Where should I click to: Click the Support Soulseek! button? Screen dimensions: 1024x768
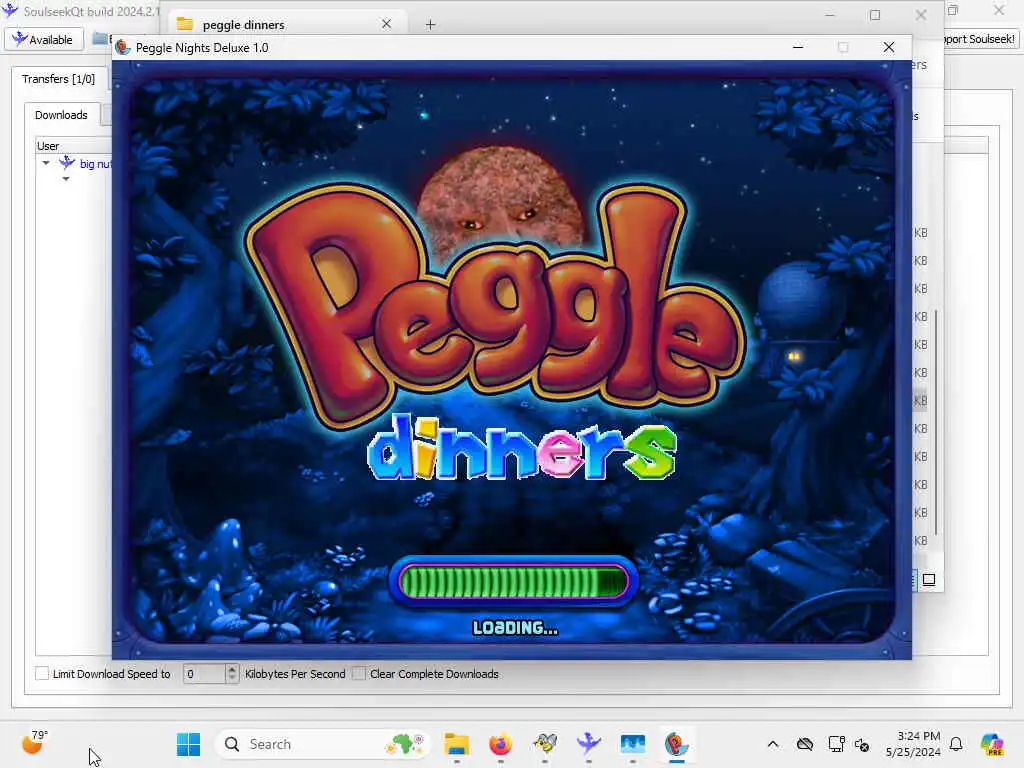(980, 39)
